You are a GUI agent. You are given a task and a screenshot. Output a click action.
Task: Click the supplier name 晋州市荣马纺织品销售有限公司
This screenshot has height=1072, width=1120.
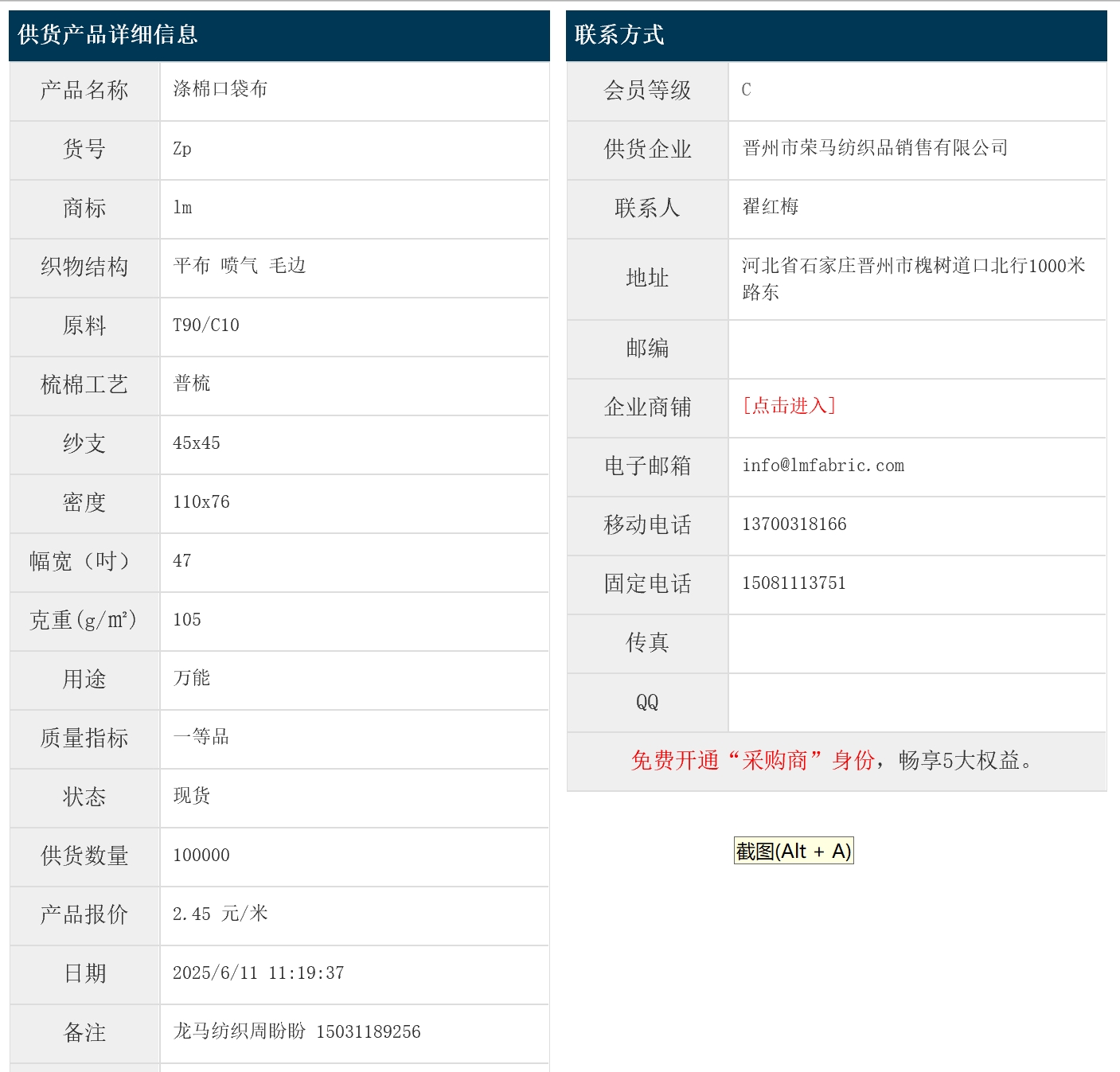875,148
